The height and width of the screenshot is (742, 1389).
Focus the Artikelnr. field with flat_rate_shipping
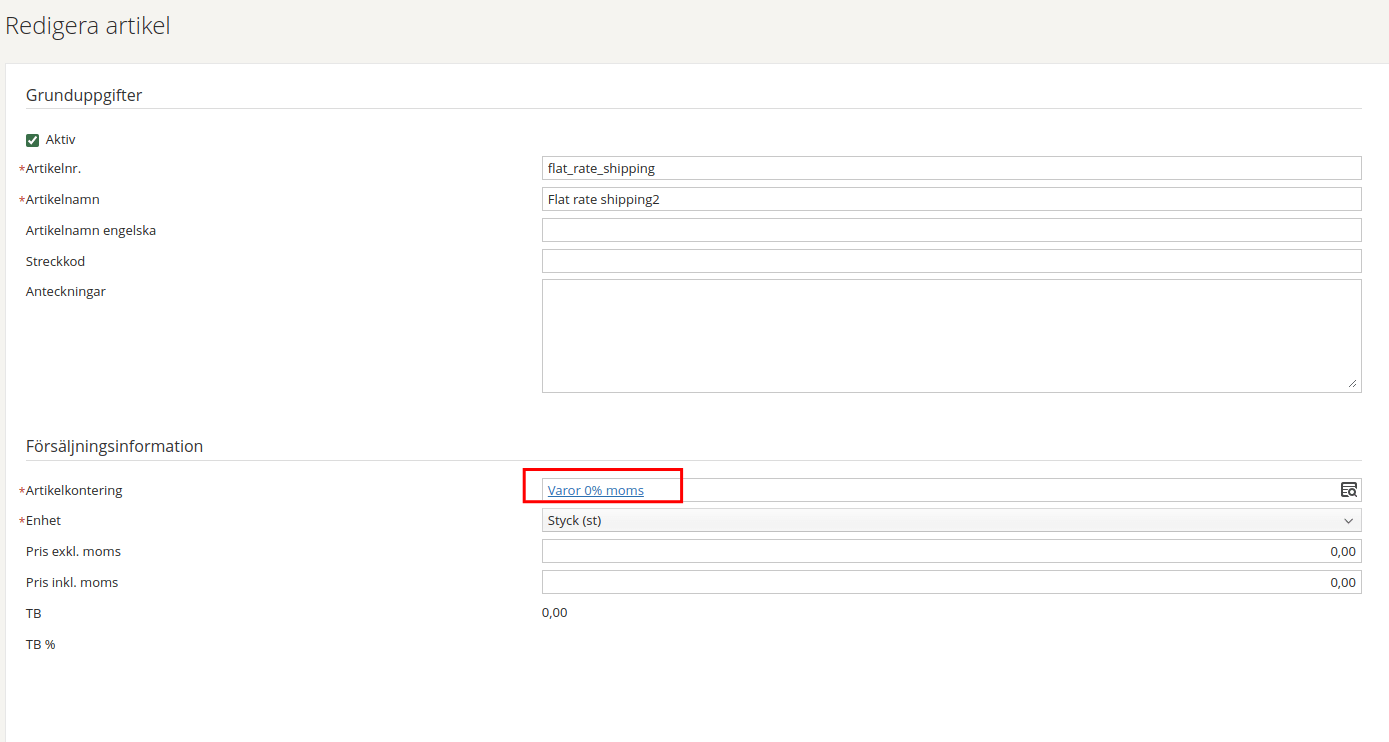tap(951, 168)
